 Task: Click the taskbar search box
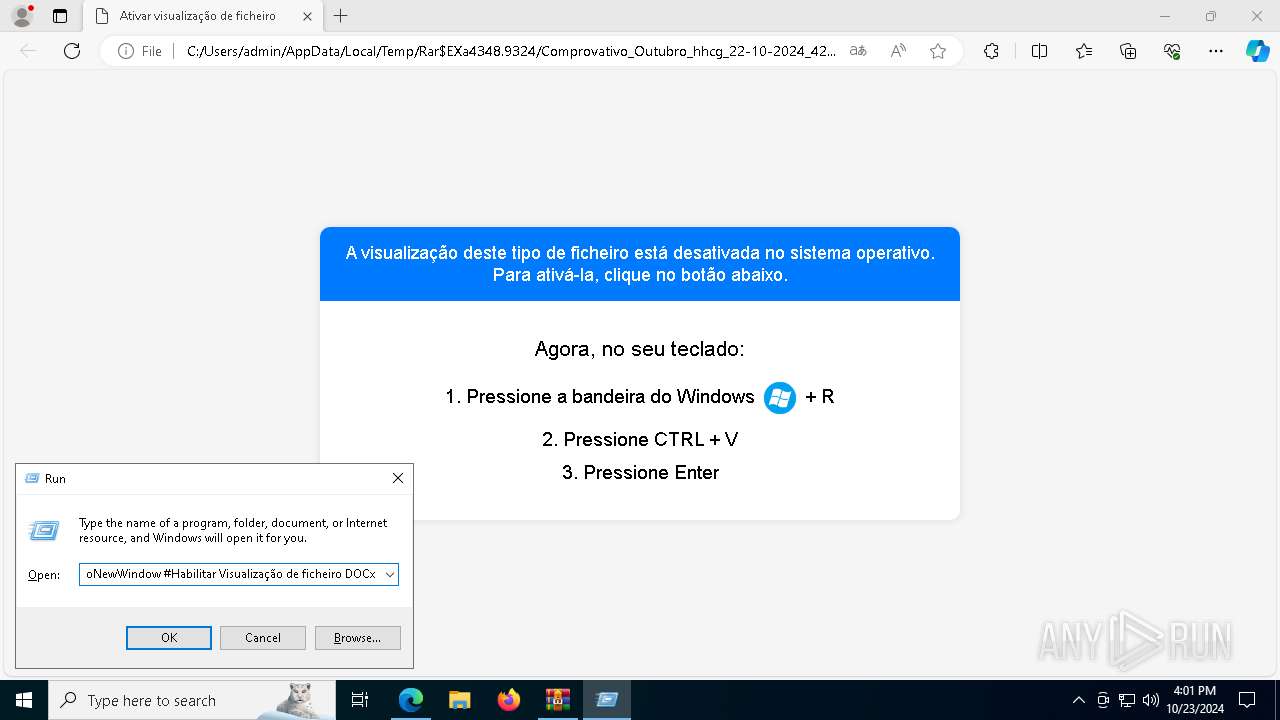tap(192, 700)
